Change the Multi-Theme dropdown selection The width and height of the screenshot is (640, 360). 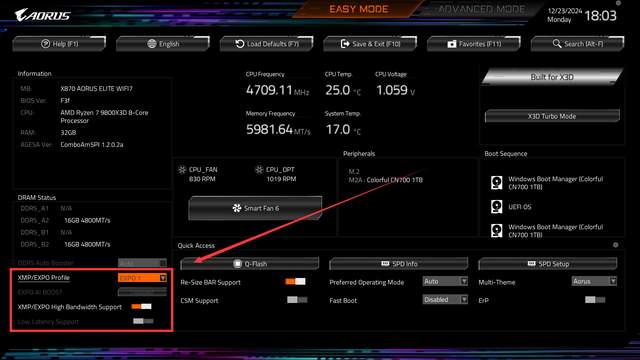click(x=594, y=281)
